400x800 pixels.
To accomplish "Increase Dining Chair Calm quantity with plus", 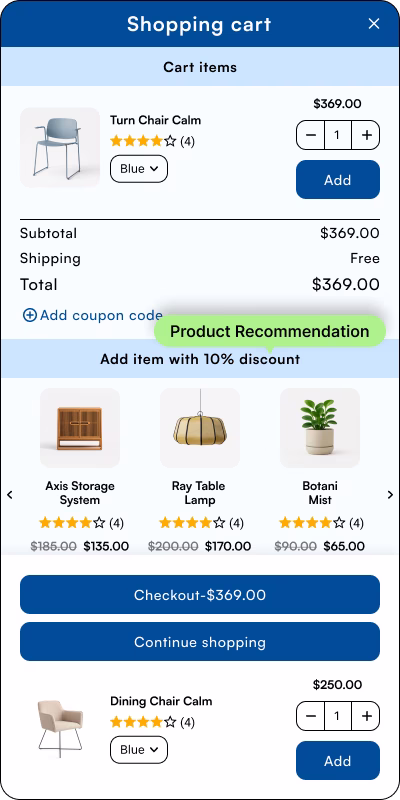I will click(x=366, y=716).
